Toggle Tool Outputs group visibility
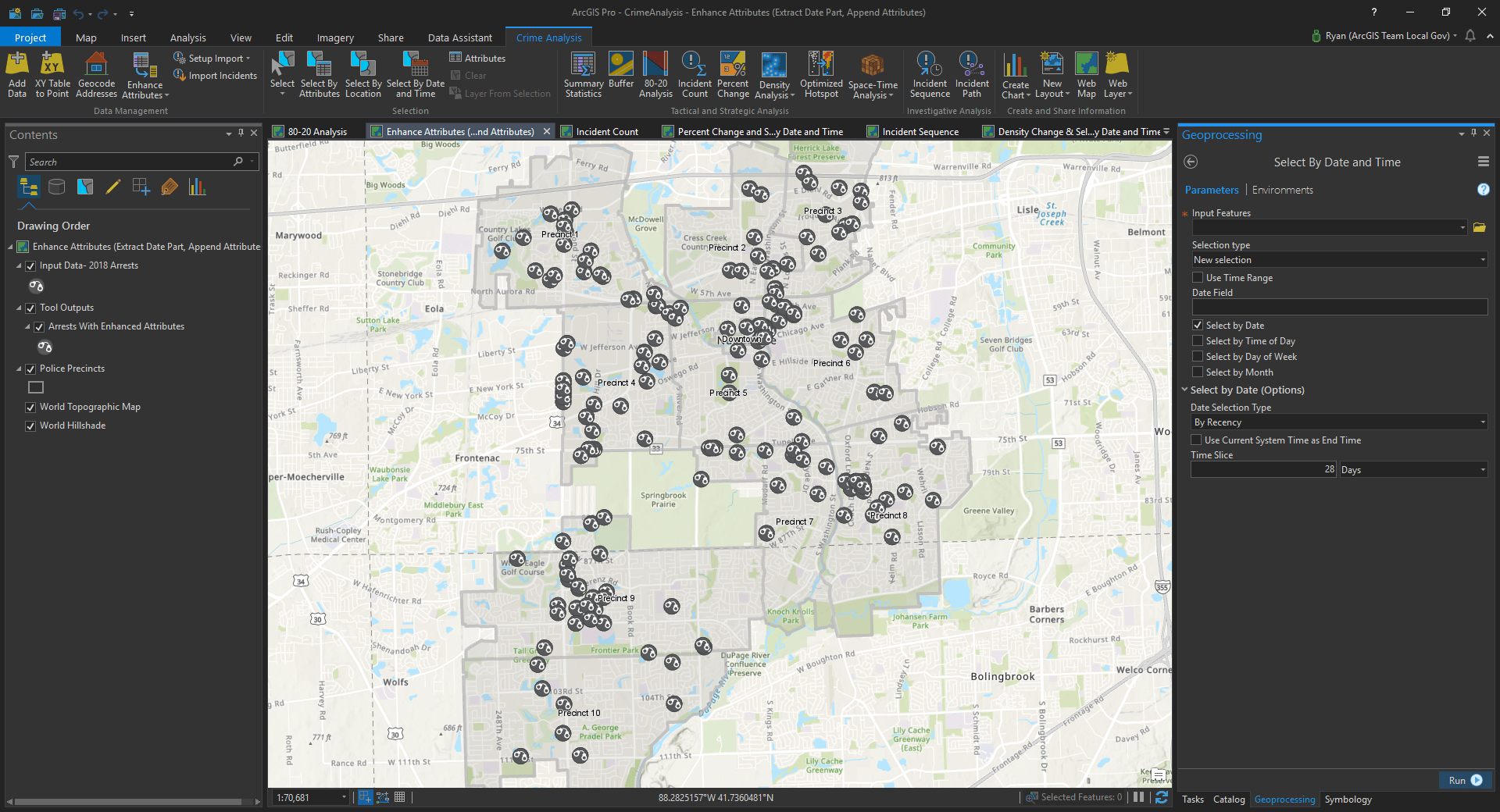 (30, 308)
